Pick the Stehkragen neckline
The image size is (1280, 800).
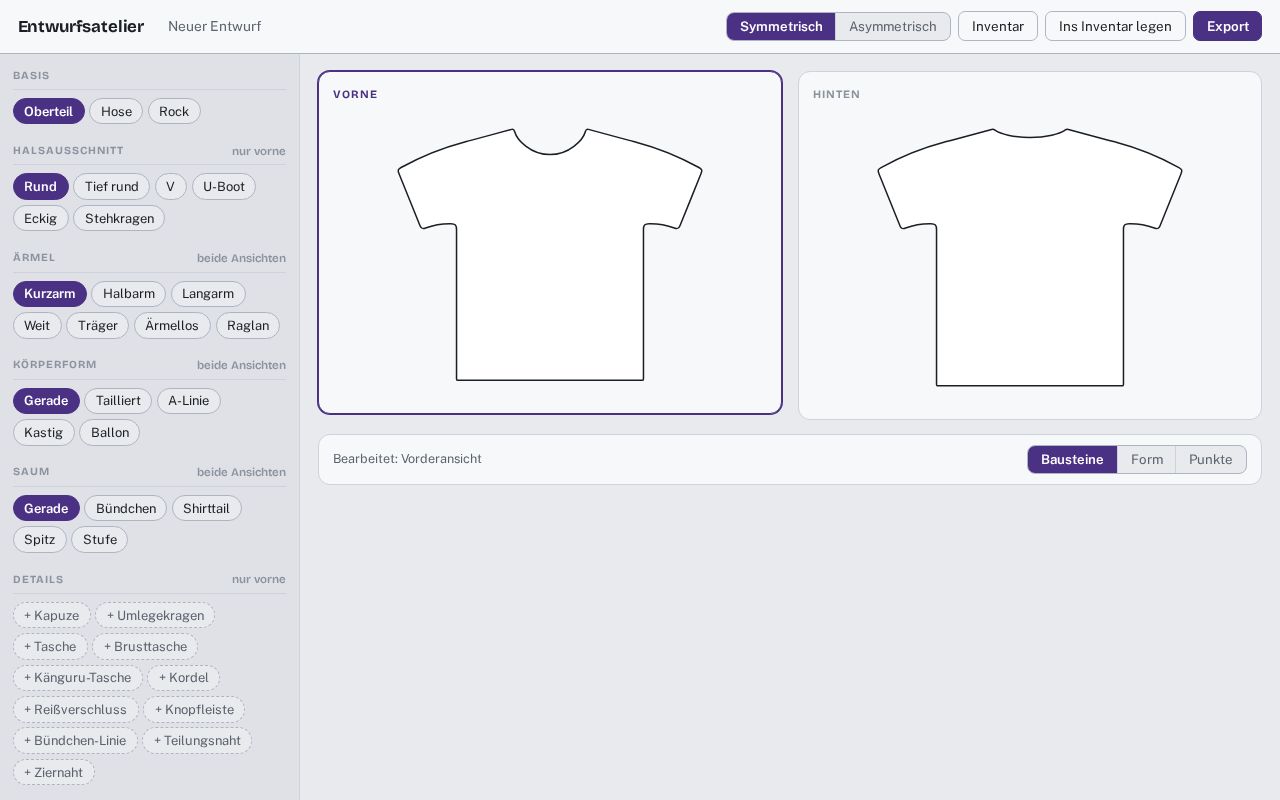click(x=119, y=218)
